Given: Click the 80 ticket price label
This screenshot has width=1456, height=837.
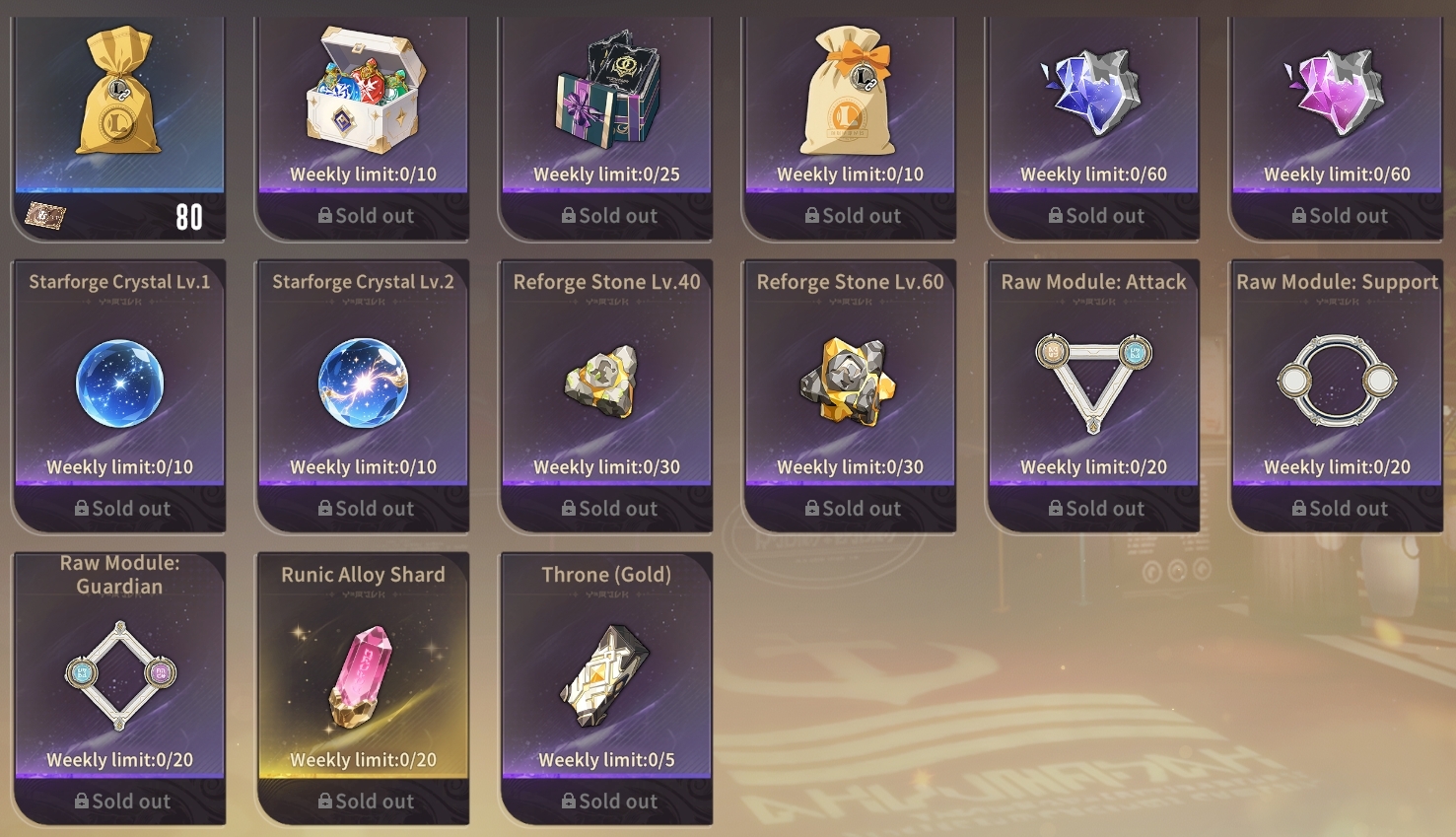Looking at the screenshot, I should (x=189, y=217).
